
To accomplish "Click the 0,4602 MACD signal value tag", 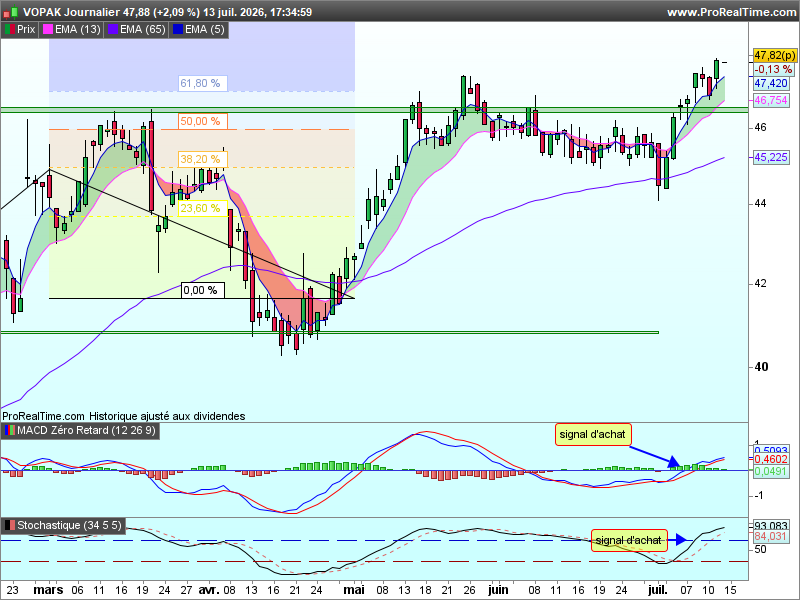I will [771, 460].
